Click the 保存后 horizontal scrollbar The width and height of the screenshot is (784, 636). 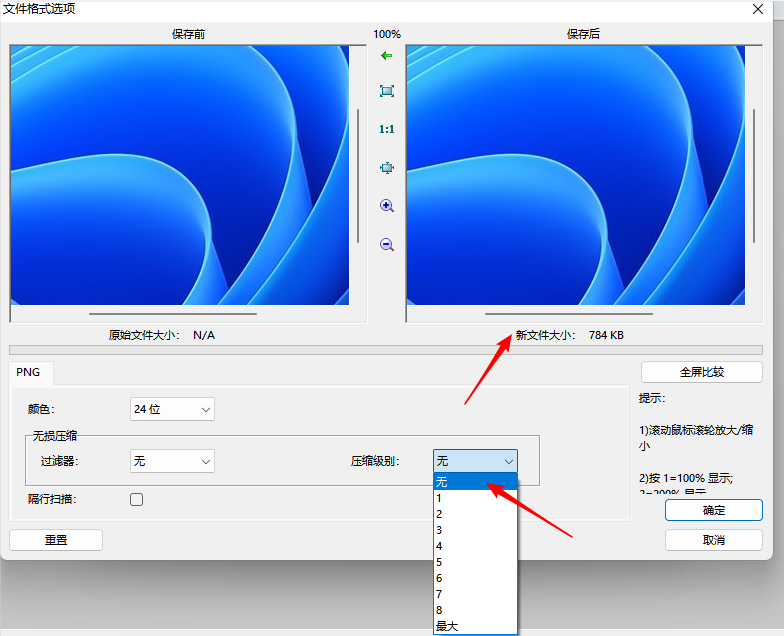point(569,314)
